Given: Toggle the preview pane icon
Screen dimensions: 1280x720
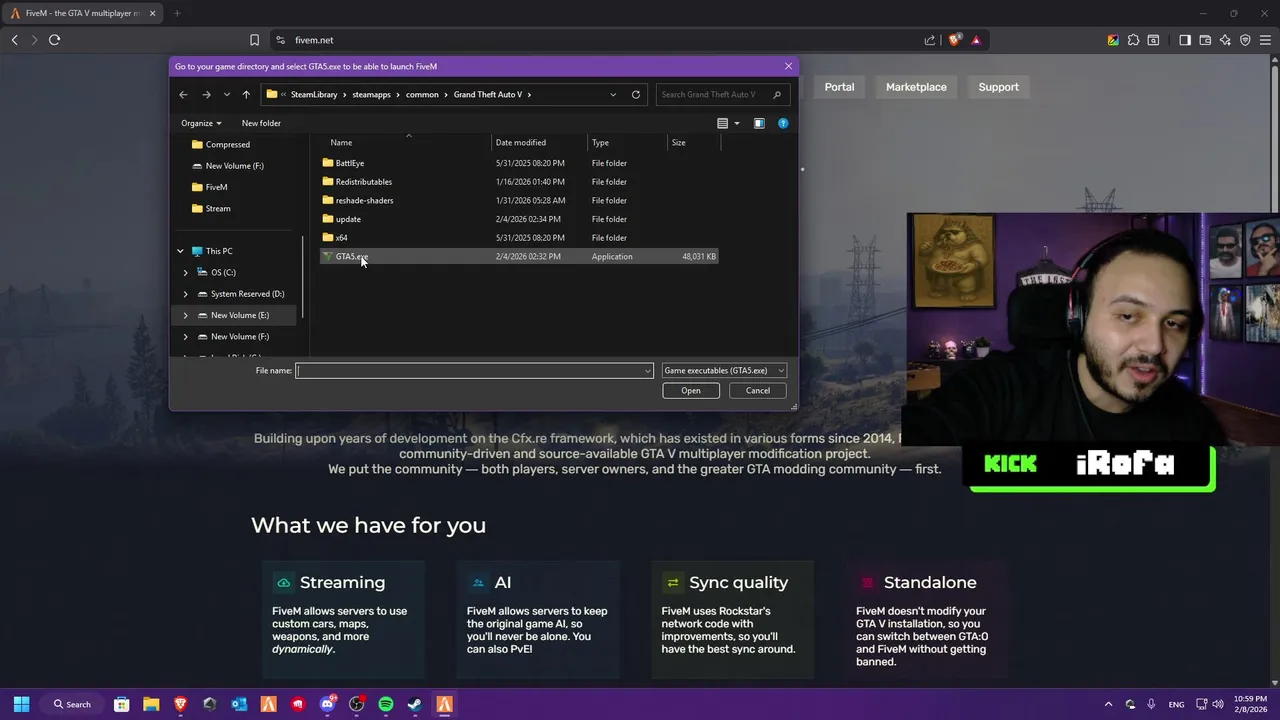Looking at the screenshot, I should tap(759, 123).
